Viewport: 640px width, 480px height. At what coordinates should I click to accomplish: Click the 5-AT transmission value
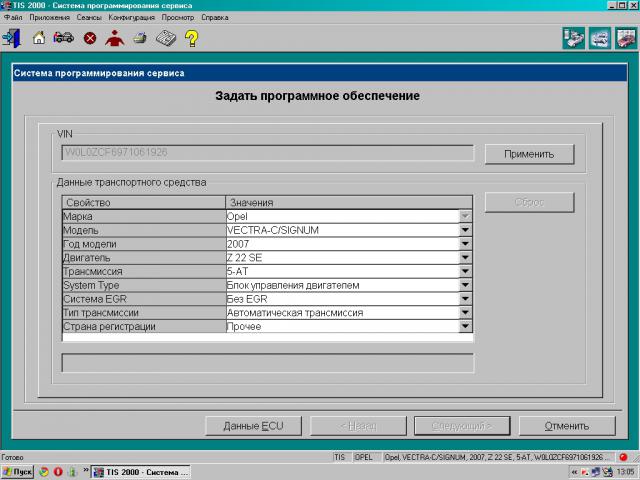tap(342, 271)
